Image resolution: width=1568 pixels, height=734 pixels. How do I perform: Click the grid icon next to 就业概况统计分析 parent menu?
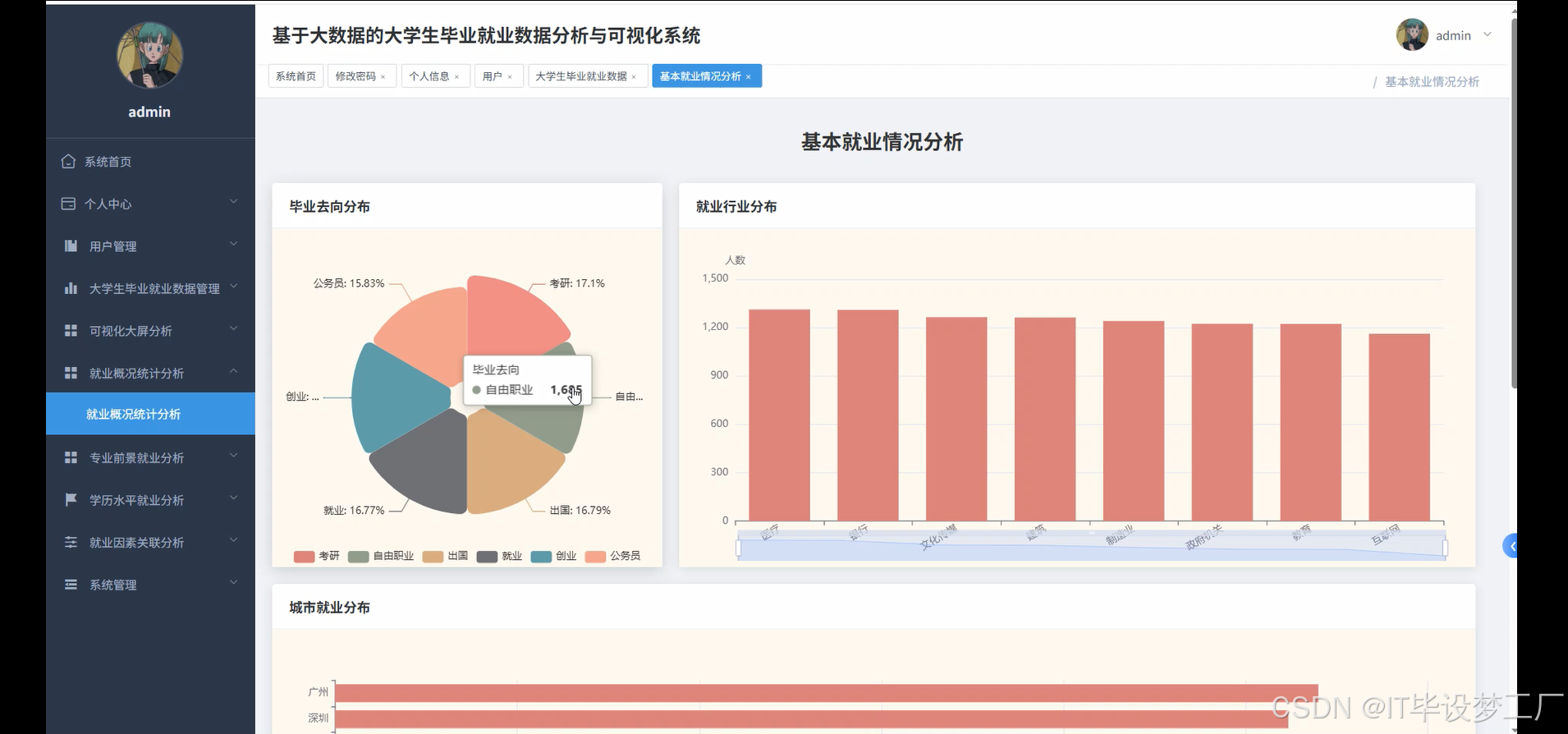point(71,373)
